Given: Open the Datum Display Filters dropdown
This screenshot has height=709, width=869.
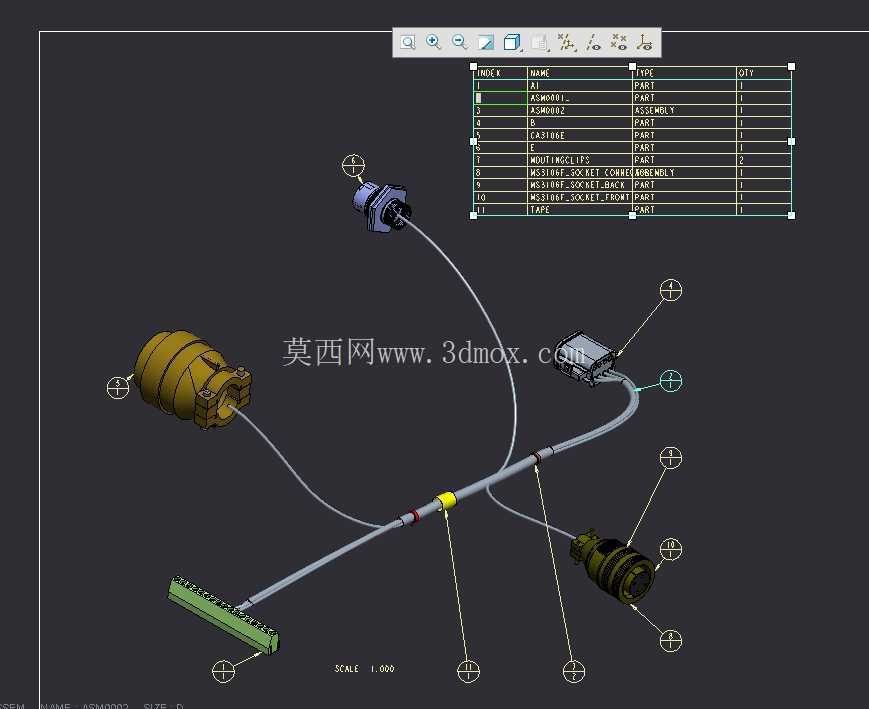Looking at the screenshot, I should coord(566,42).
